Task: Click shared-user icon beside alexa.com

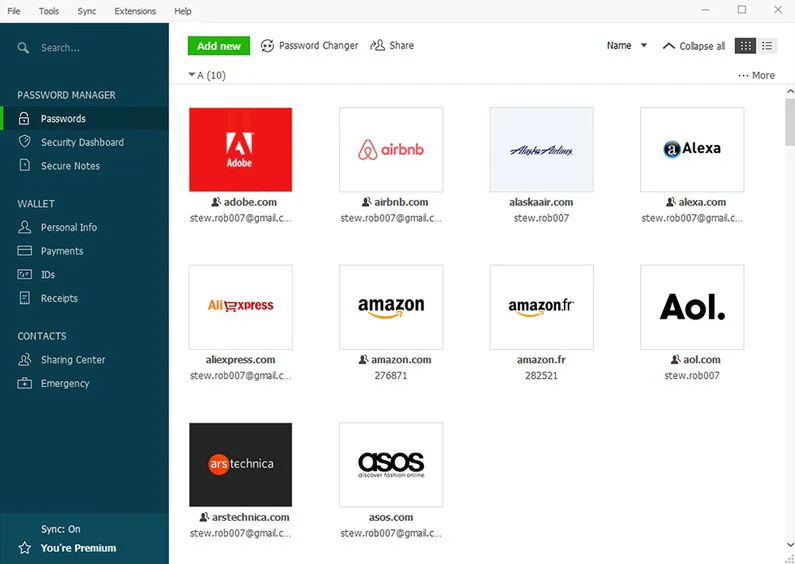Action: point(671,202)
